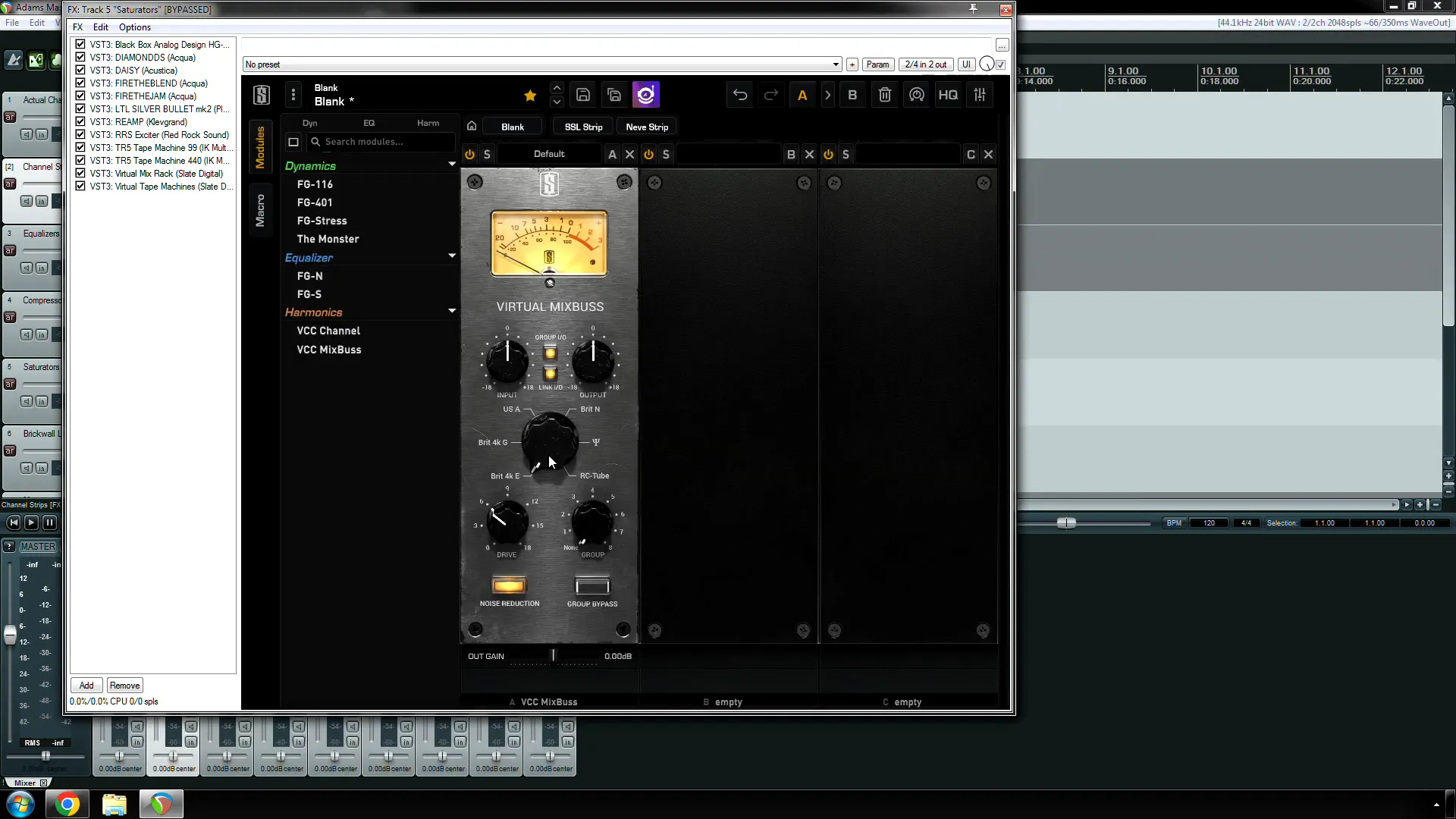
Task: Open the Macro side tab
Action: 260,210
